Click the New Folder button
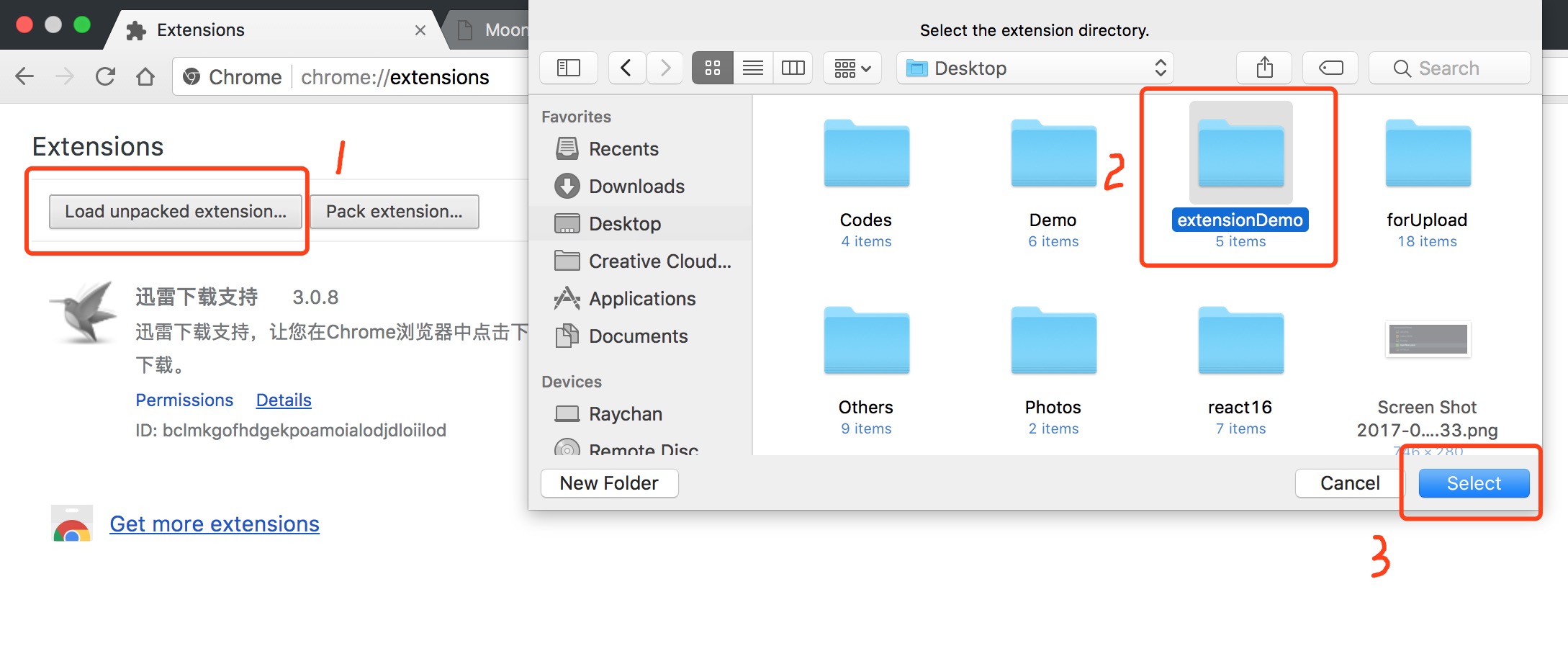This screenshot has height=651, width=1568. click(x=609, y=483)
